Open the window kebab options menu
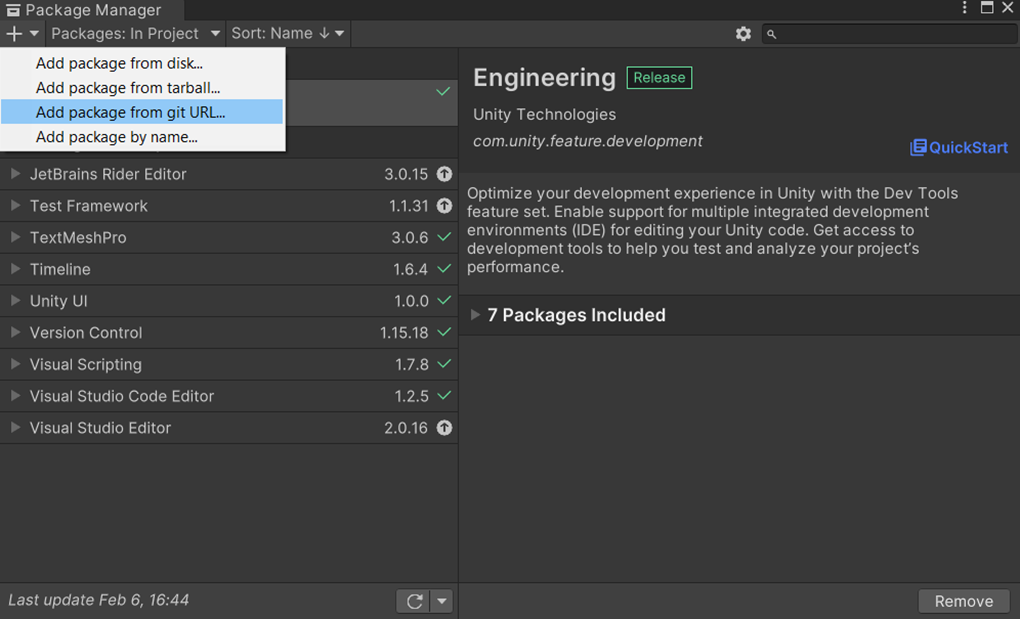 pos(965,8)
